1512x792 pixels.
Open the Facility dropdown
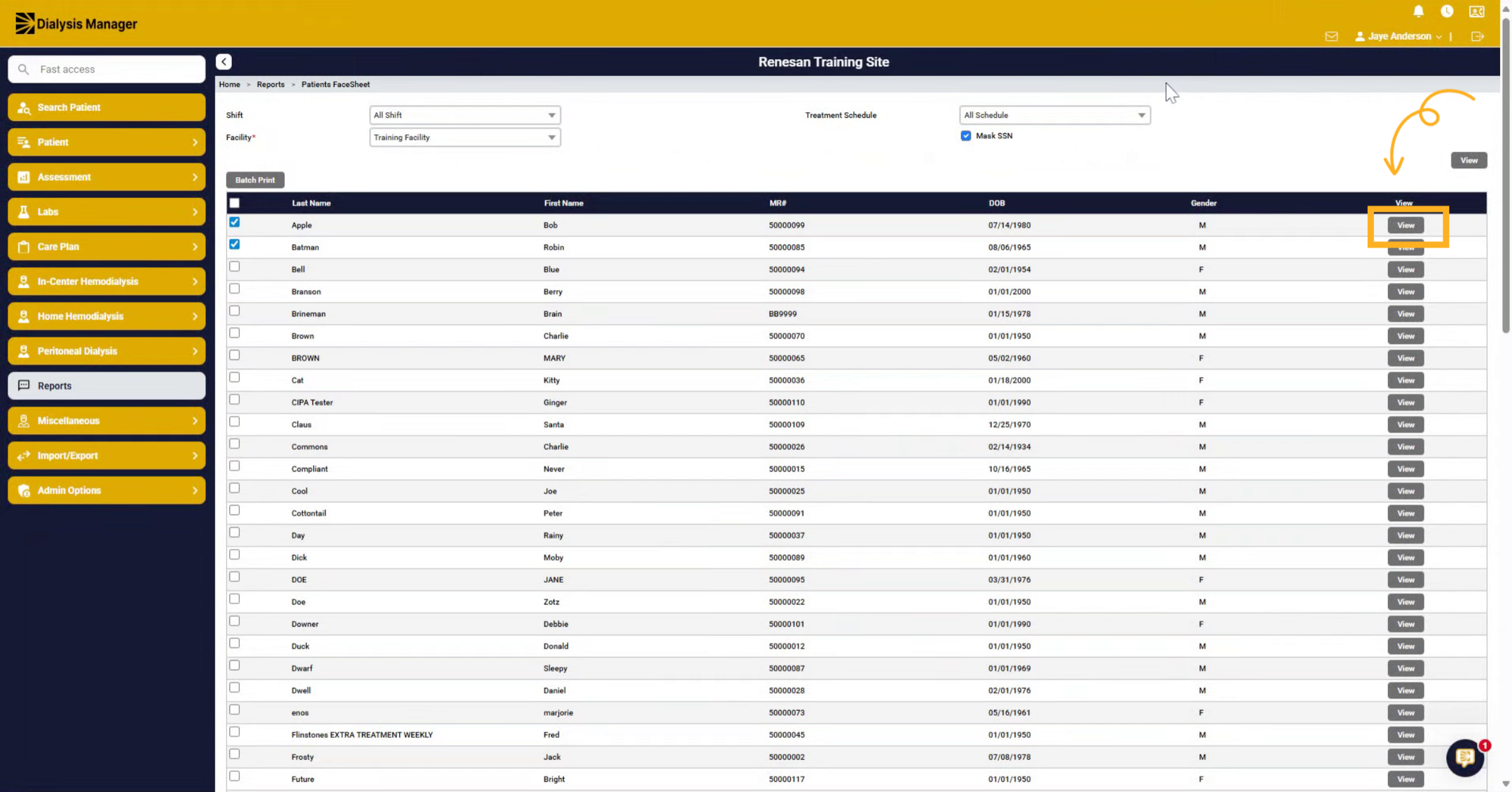point(465,137)
